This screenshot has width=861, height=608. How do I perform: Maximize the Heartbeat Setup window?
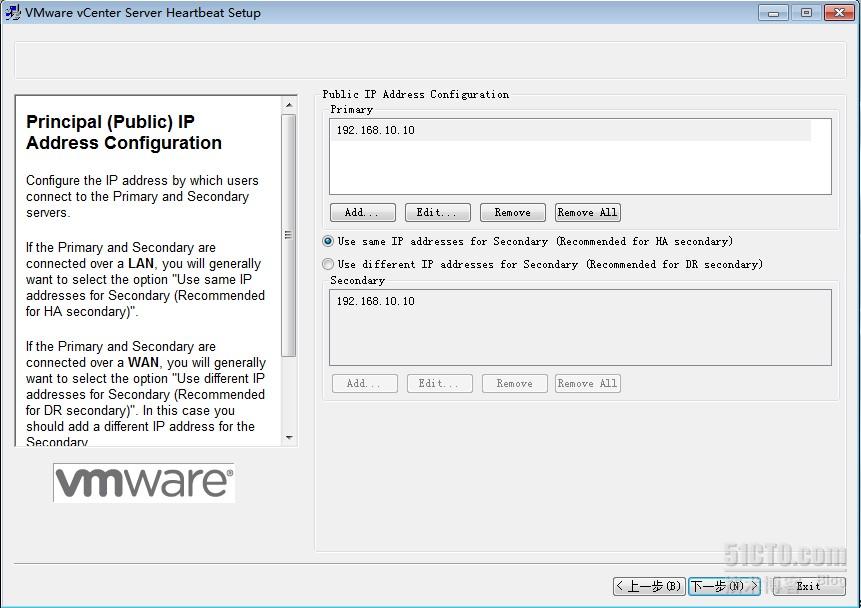806,12
